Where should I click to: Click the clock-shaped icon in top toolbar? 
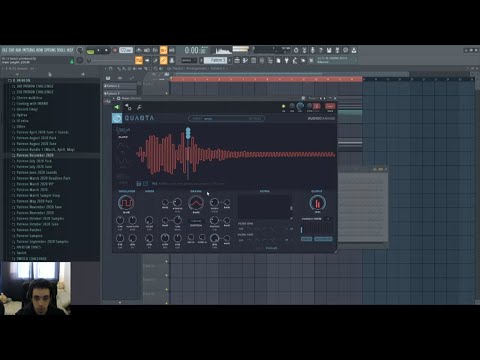point(345,50)
